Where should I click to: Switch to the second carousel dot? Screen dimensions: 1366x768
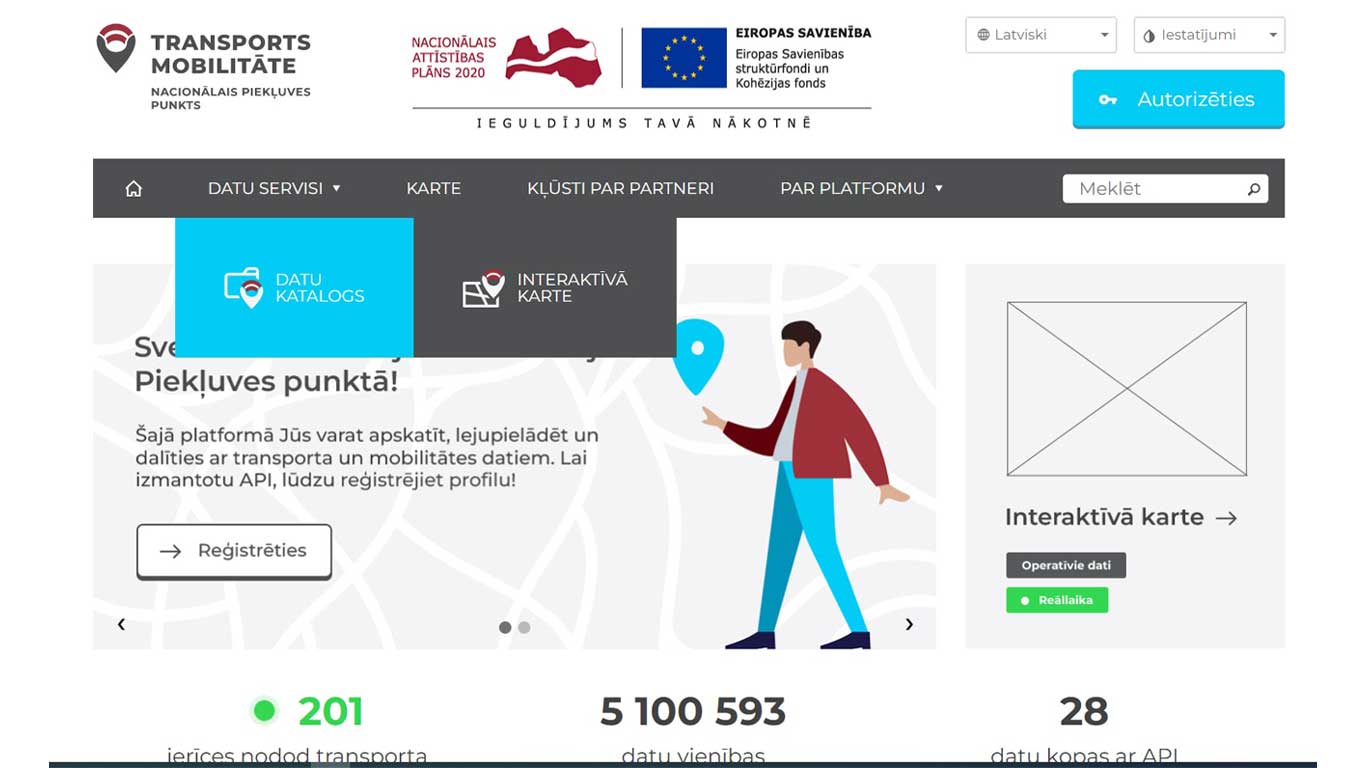tap(524, 628)
